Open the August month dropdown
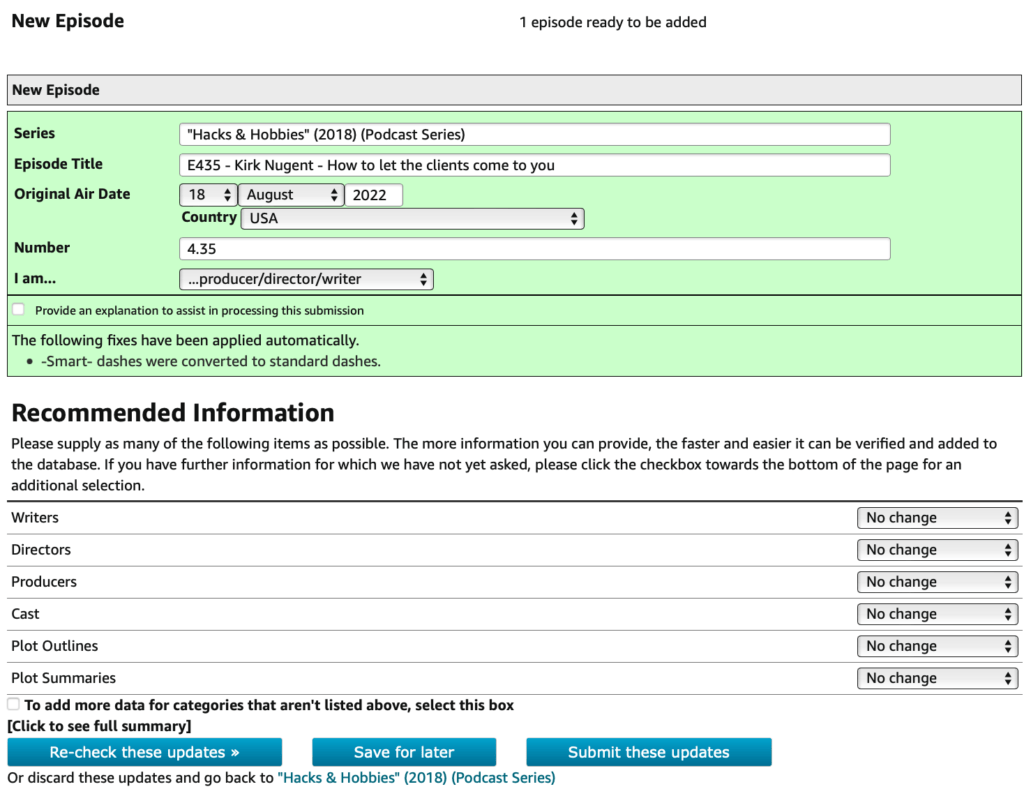This screenshot has width=1024, height=789. click(x=290, y=195)
